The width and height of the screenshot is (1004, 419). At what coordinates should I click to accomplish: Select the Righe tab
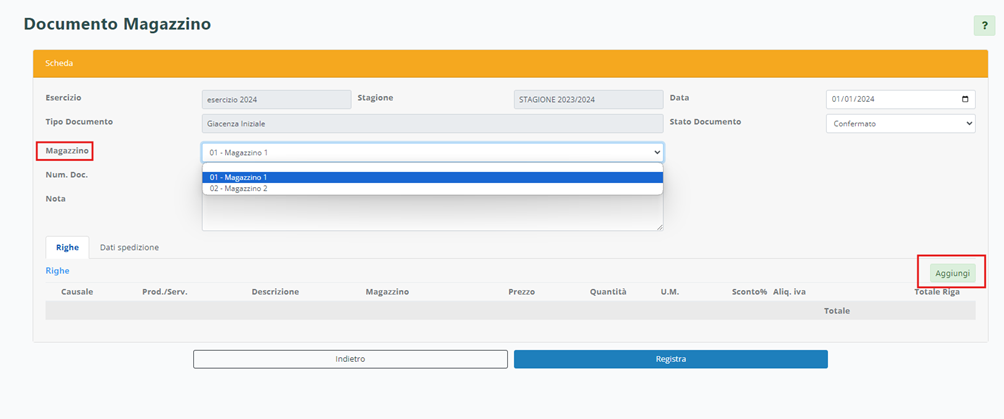[67, 247]
